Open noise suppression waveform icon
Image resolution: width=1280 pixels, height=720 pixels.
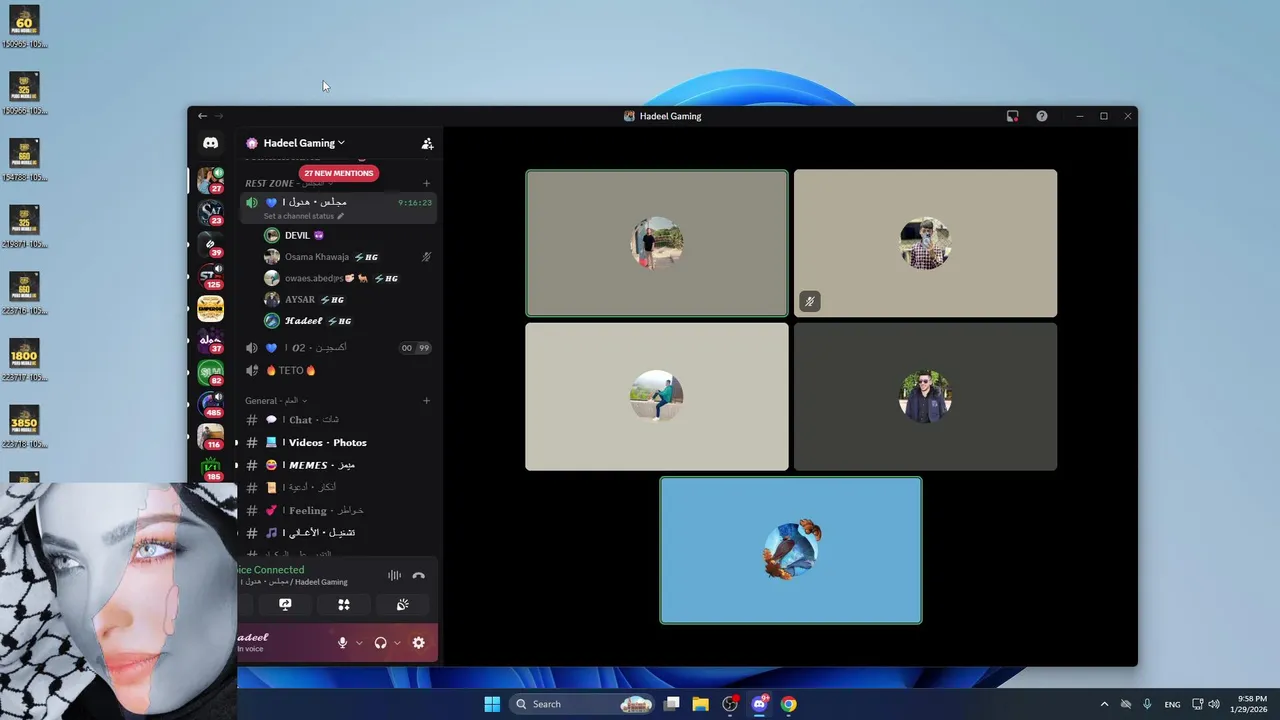point(394,575)
